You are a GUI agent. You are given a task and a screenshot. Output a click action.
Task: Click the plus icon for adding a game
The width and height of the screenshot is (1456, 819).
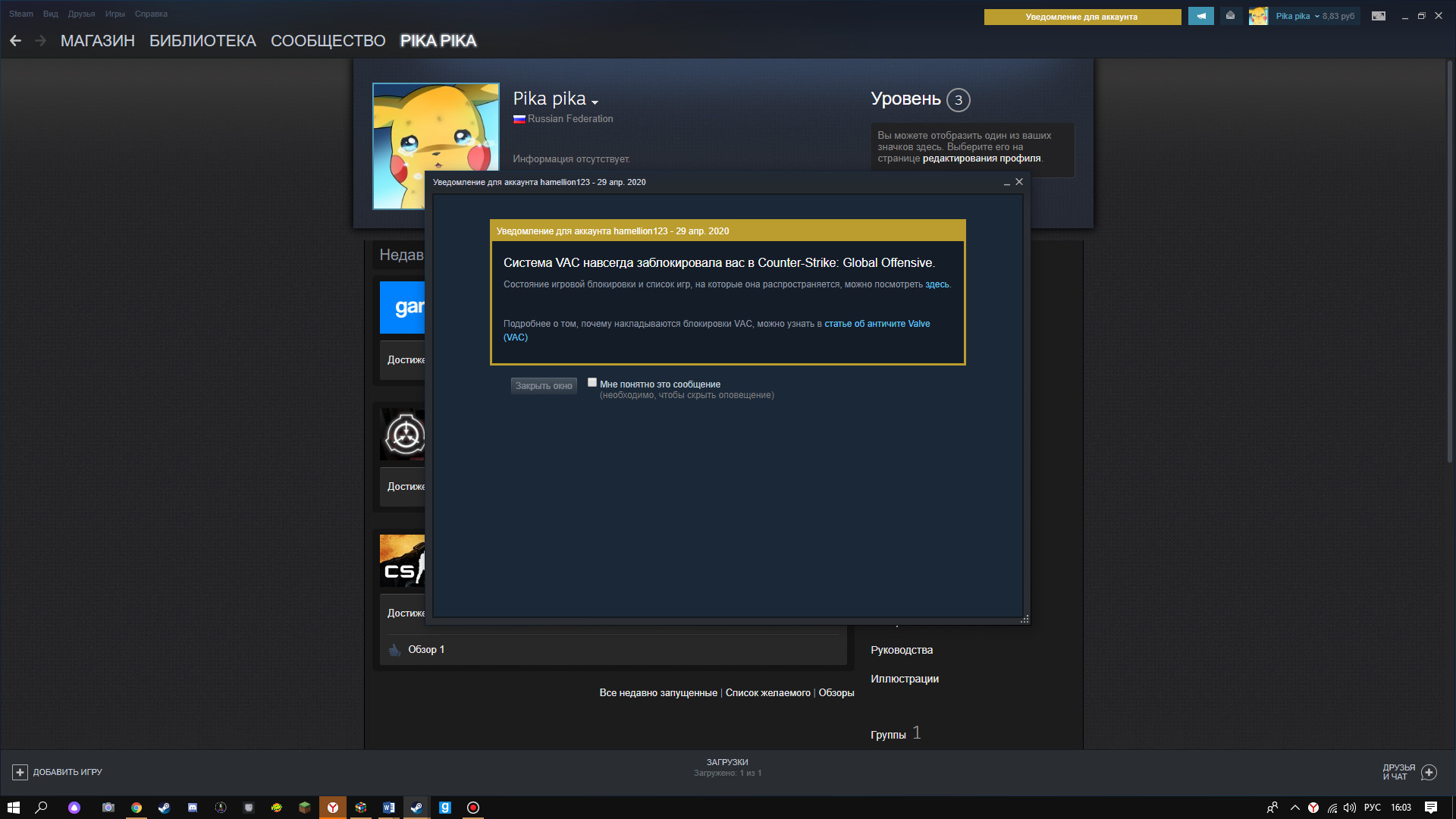pyautogui.click(x=20, y=772)
